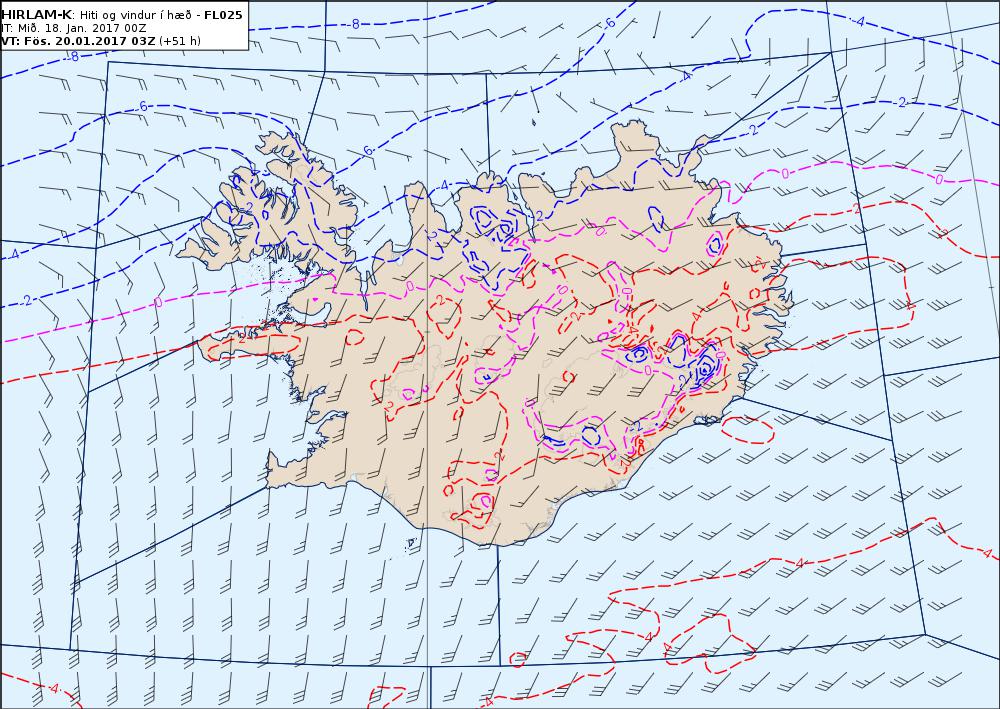The height and width of the screenshot is (709, 1000).
Task: Click the 'Hiti og vindur í hæð' caption
Action: 136,15
